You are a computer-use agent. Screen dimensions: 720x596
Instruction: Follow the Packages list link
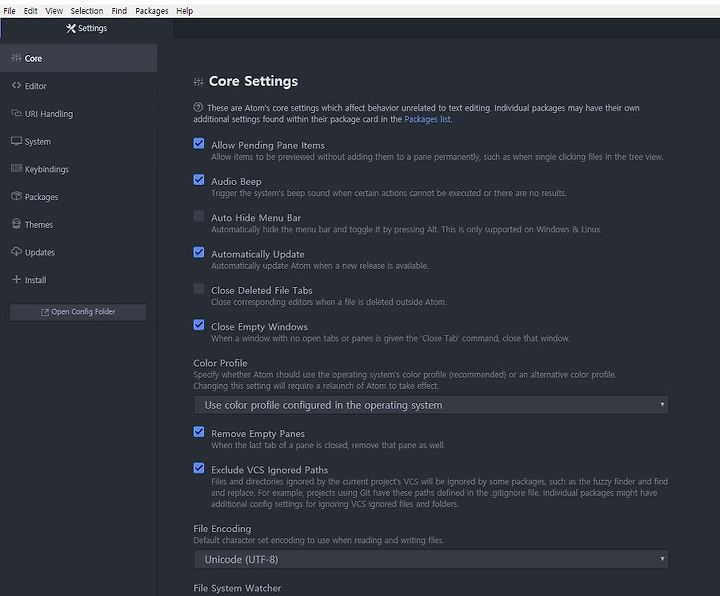(427, 119)
